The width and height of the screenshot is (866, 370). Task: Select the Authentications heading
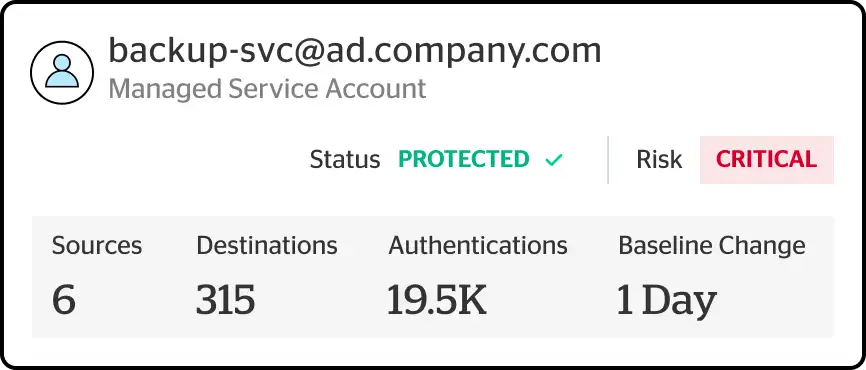click(478, 246)
